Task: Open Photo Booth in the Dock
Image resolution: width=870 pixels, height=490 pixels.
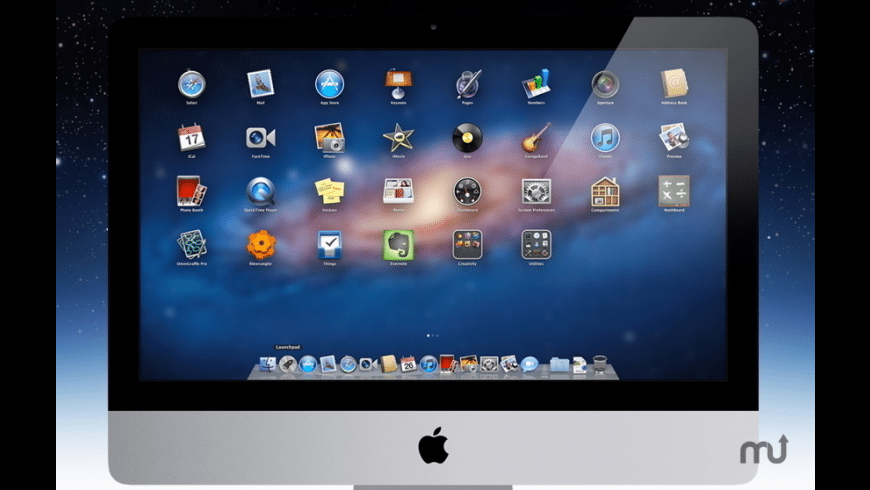Action: click(448, 363)
